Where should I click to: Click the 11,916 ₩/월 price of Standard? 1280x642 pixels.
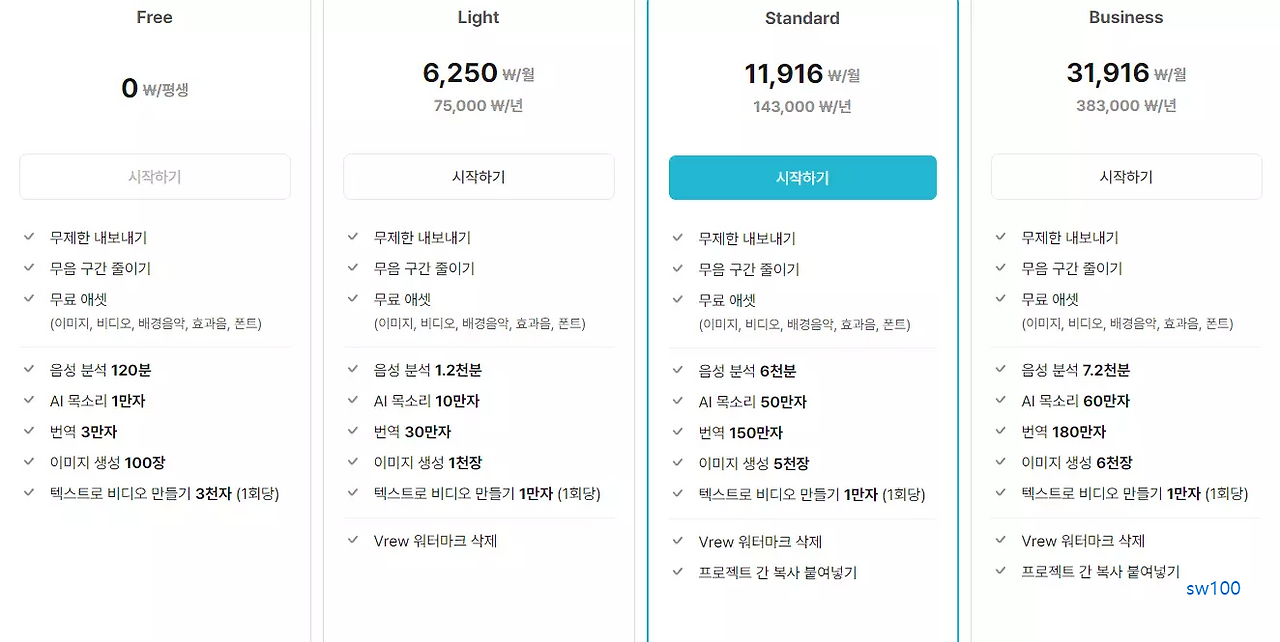click(x=802, y=73)
